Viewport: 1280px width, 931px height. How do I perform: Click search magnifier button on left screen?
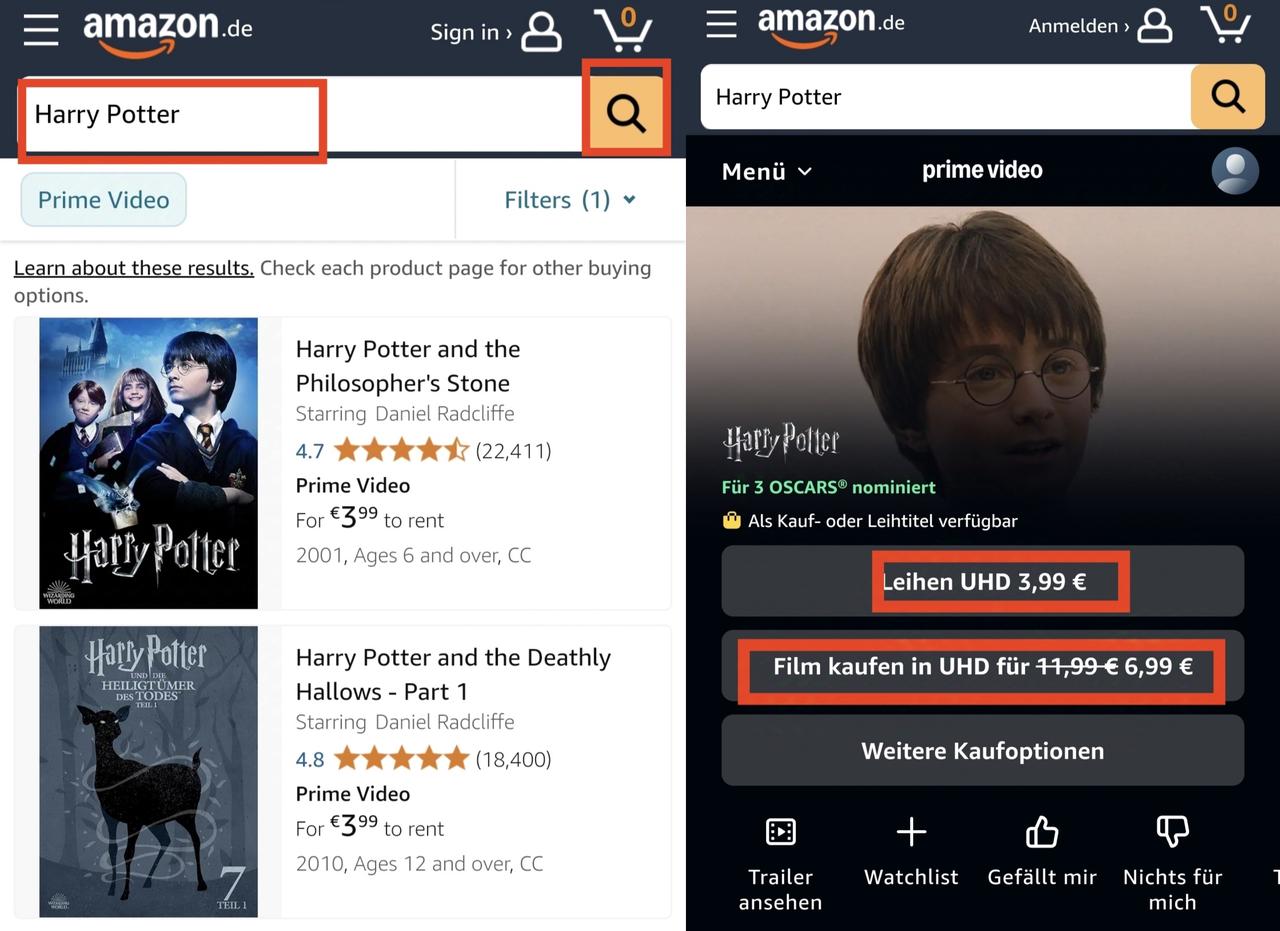pos(626,114)
